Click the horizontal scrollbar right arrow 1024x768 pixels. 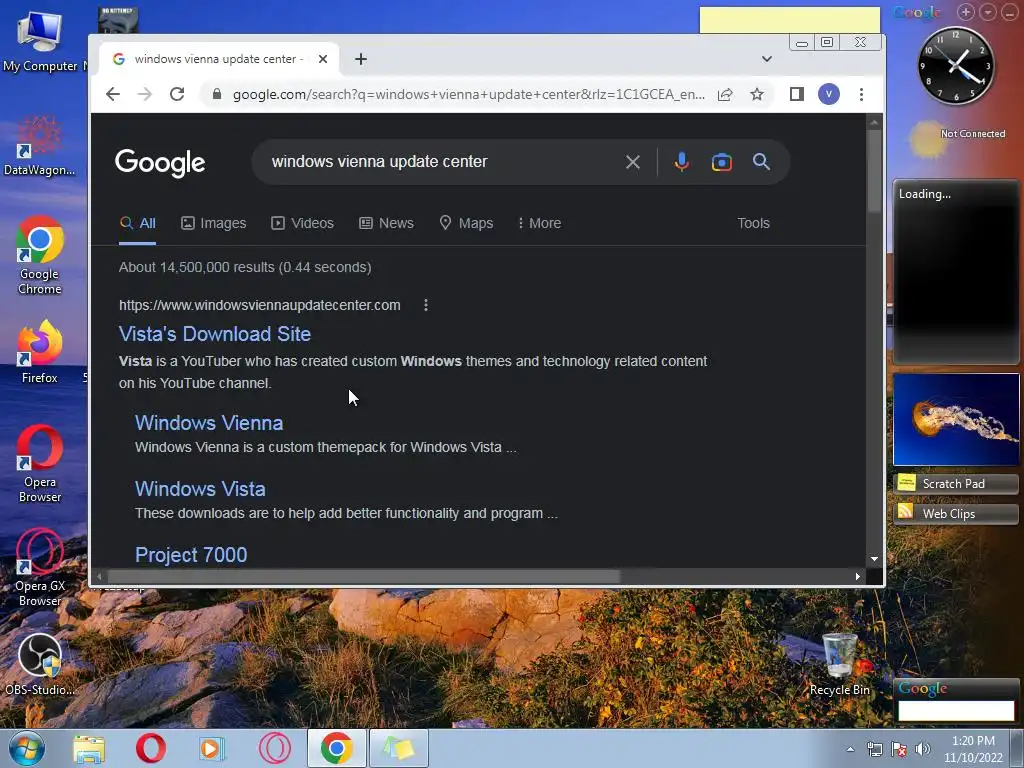click(x=857, y=576)
